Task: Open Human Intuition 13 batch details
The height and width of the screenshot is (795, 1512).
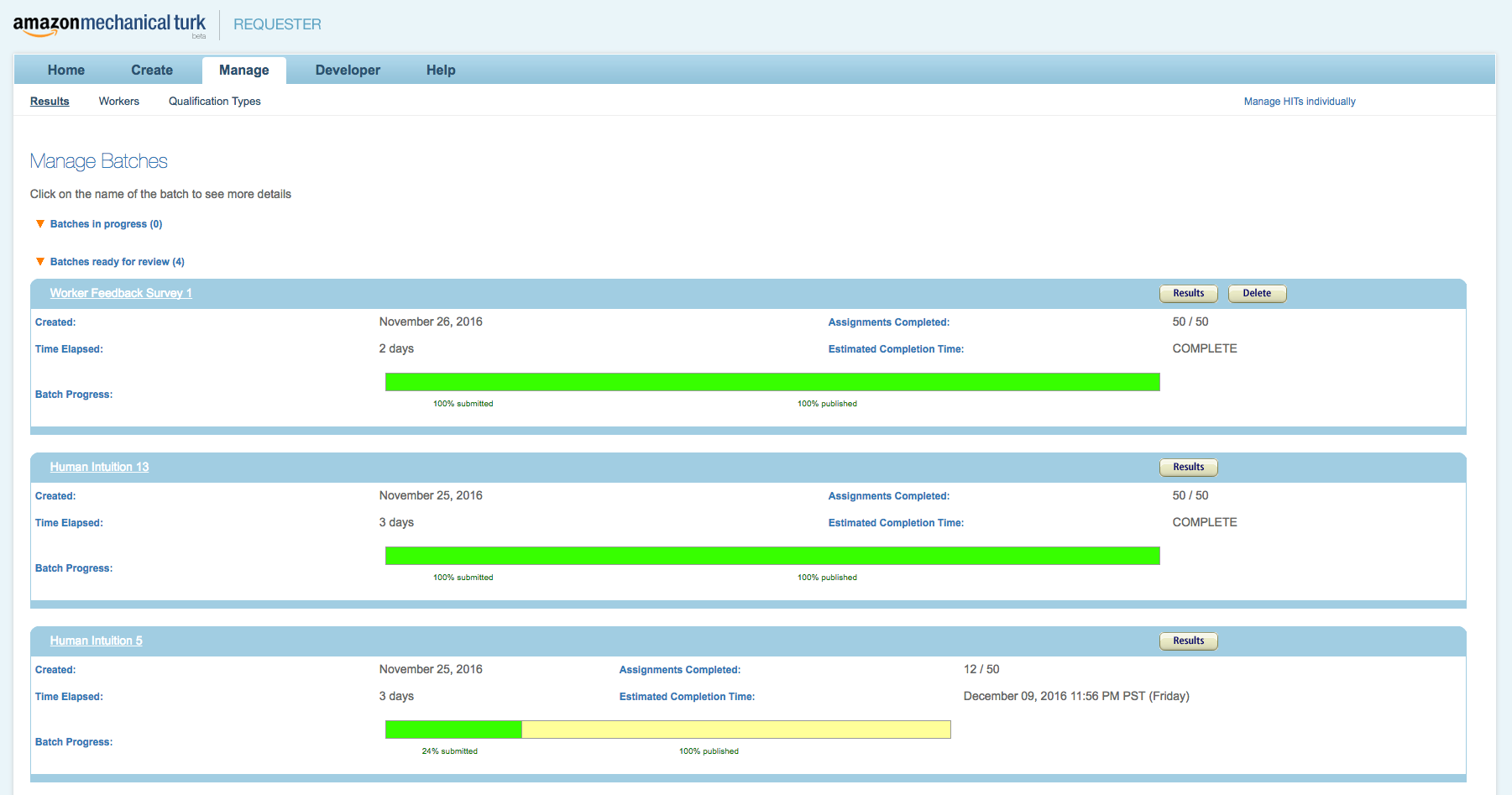Action: pos(99,467)
